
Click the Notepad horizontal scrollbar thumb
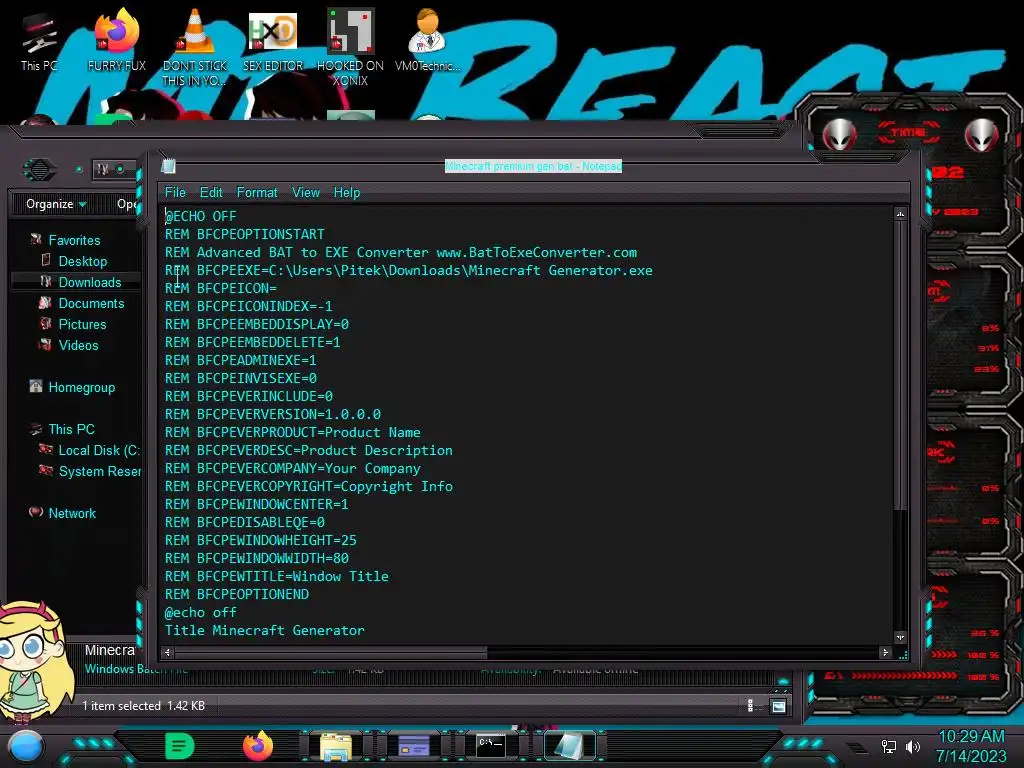pos(330,652)
